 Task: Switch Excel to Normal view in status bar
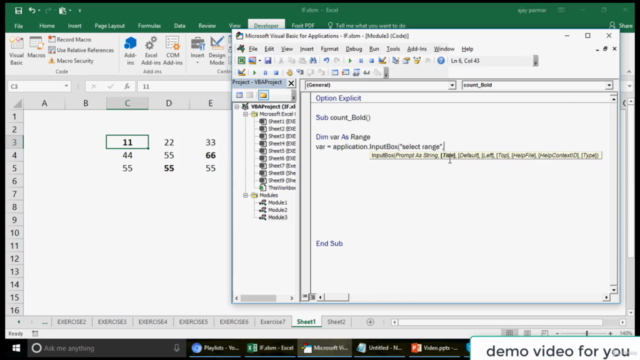pyautogui.click(x=509, y=333)
